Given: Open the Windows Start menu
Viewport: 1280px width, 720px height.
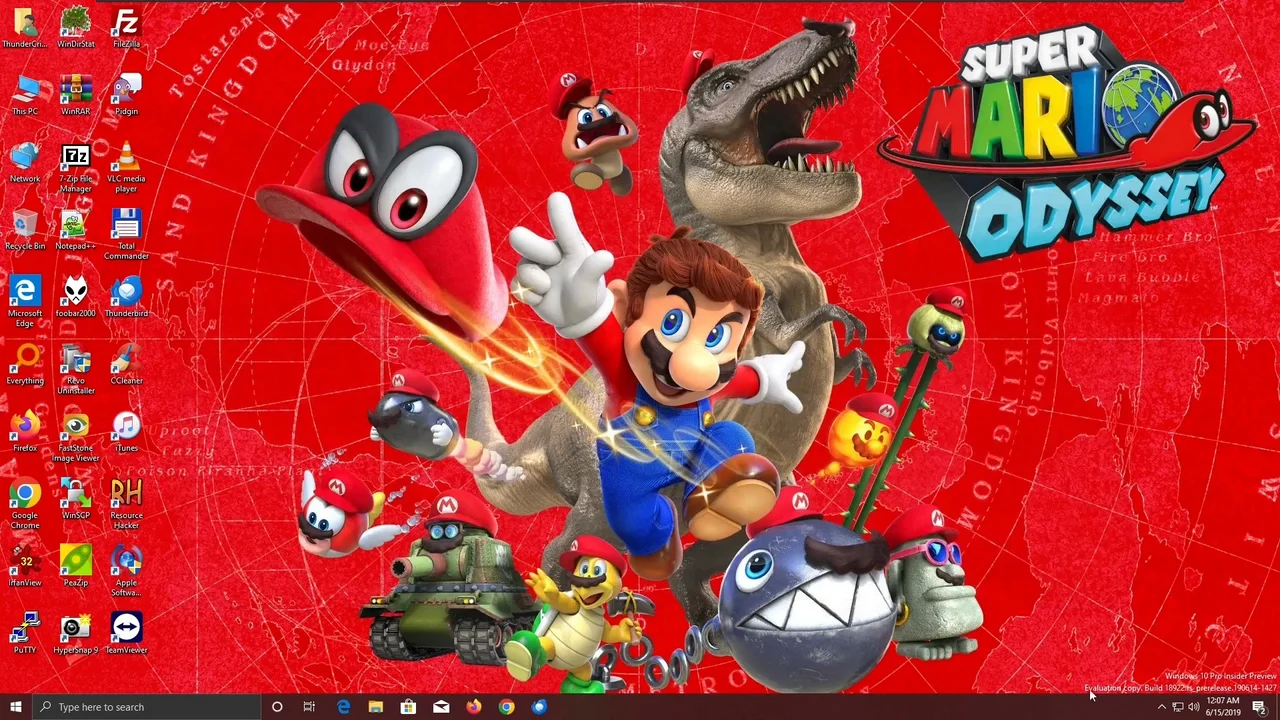Looking at the screenshot, I should pyautogui.click(x=16, y=707).
